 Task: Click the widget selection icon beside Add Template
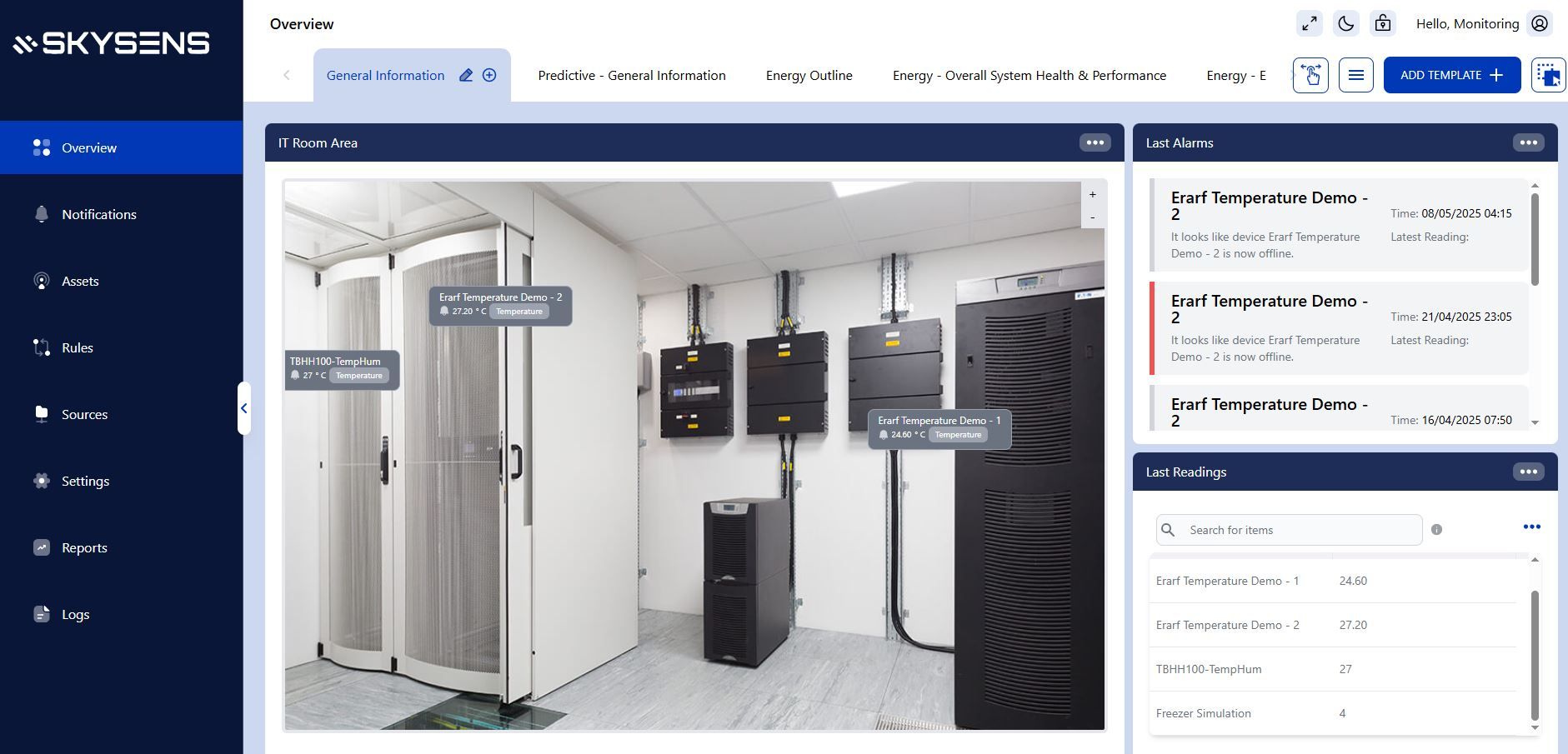coord(1548,75)
